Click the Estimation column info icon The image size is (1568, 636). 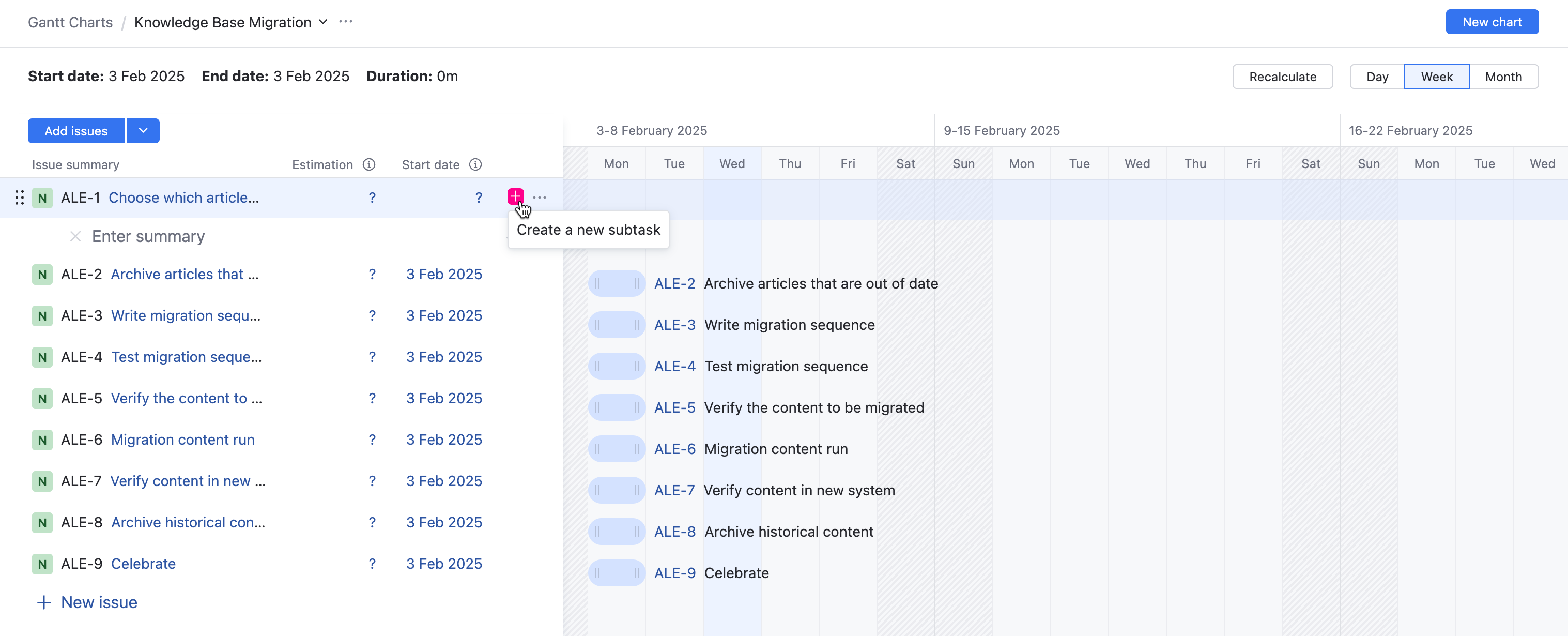pyautogui.click(x=369, y=164)
